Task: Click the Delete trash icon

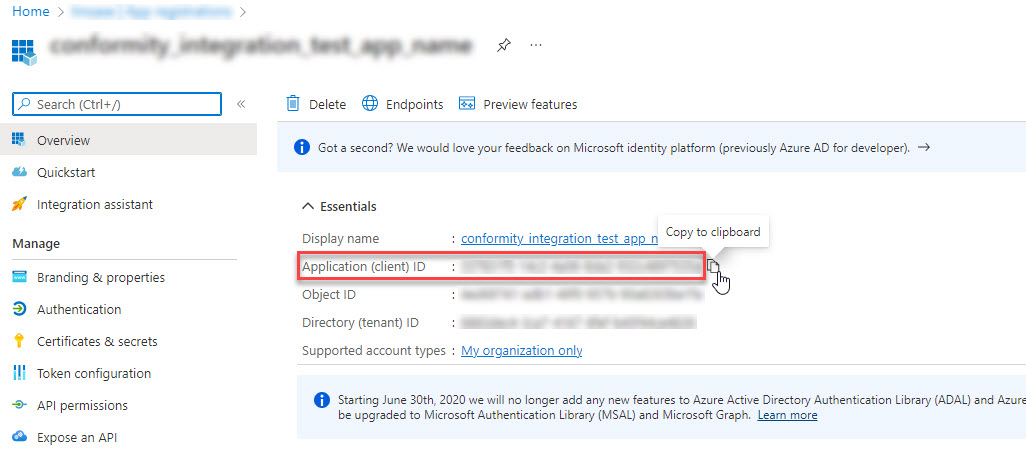Action: click(x=293, y=104)
